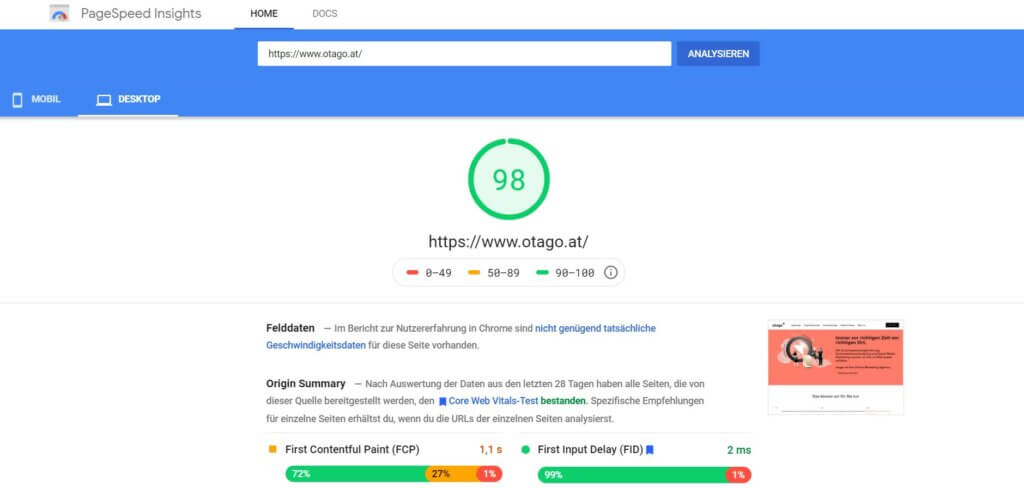
Task: Click the ANALYSIEREN button
Action: [x=718, y=54]
